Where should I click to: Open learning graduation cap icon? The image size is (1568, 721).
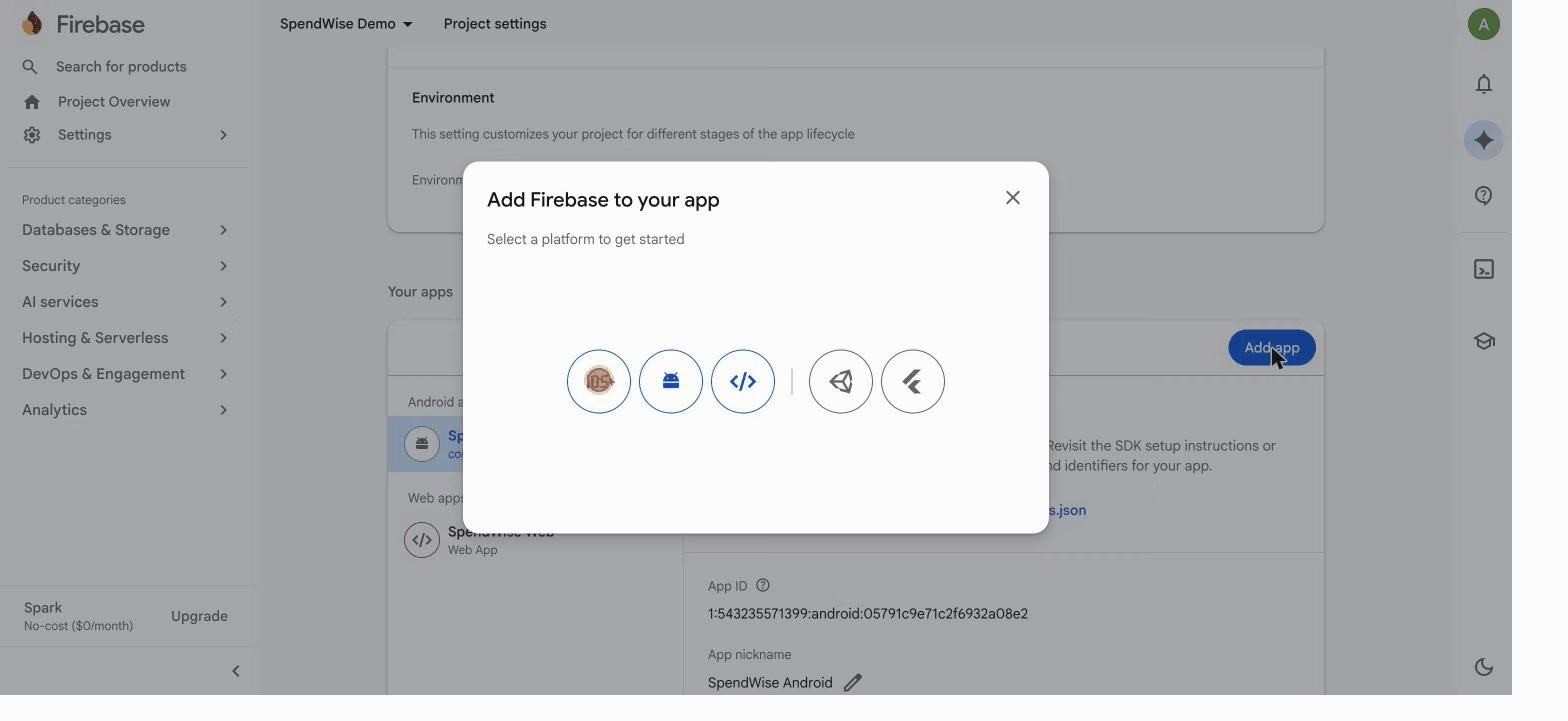click(x=1484, y=341)
